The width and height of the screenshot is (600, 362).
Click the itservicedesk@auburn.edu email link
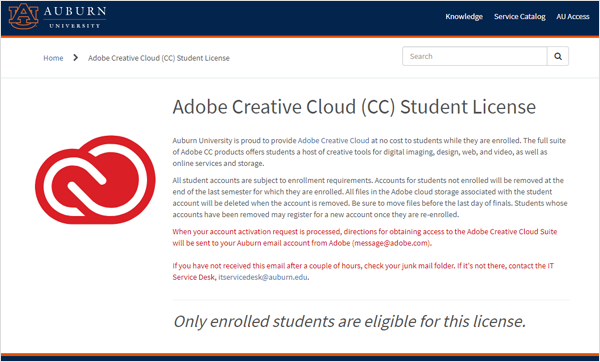click(263, 277)
